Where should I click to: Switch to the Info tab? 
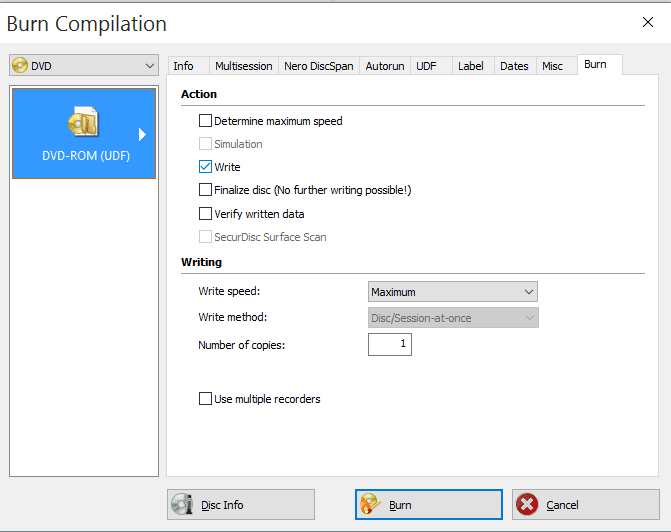pos(188,66)
